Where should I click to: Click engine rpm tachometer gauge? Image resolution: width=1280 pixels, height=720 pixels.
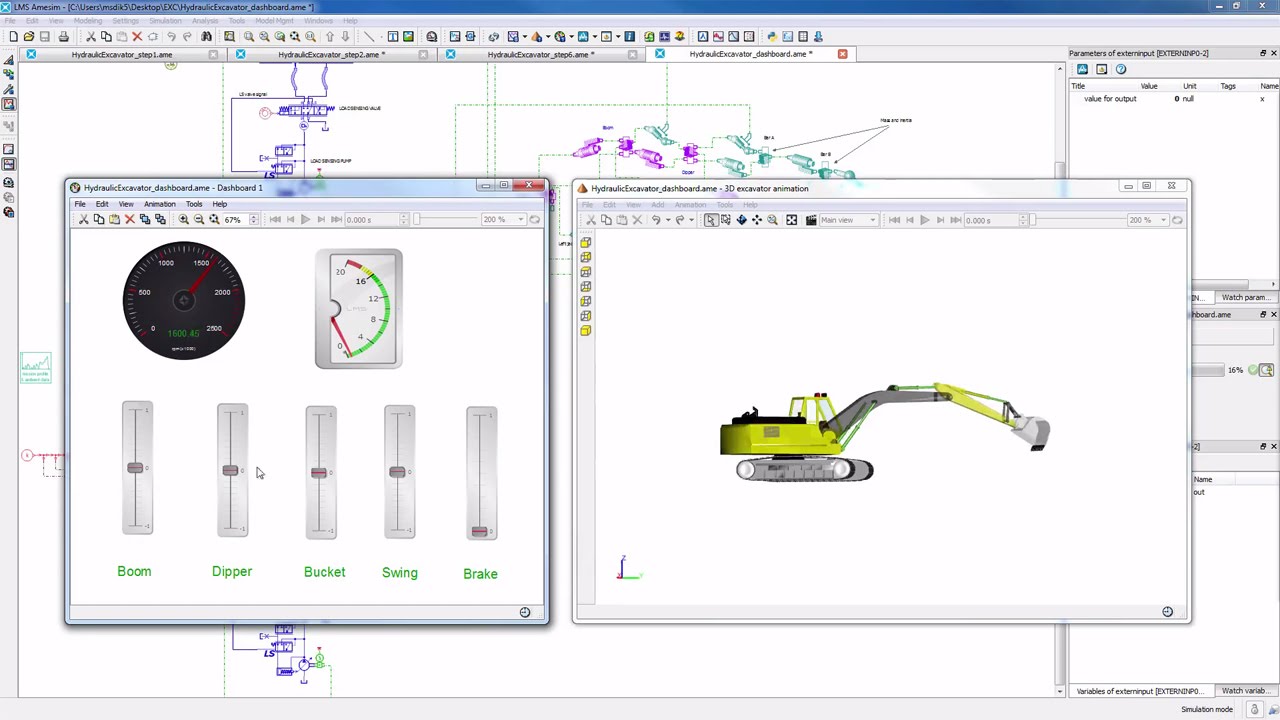click(183, 300)
